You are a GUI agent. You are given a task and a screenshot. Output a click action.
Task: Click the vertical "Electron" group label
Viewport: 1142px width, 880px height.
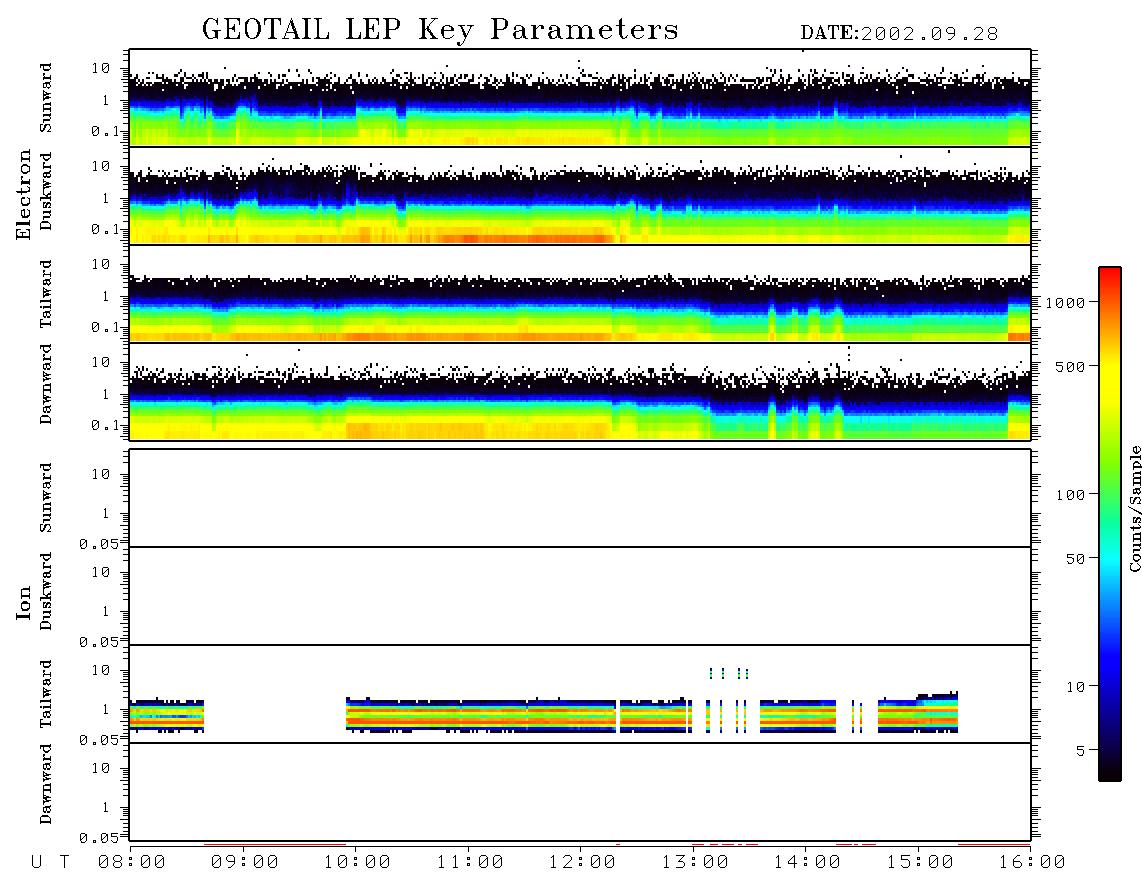click(x=23, y=194)
